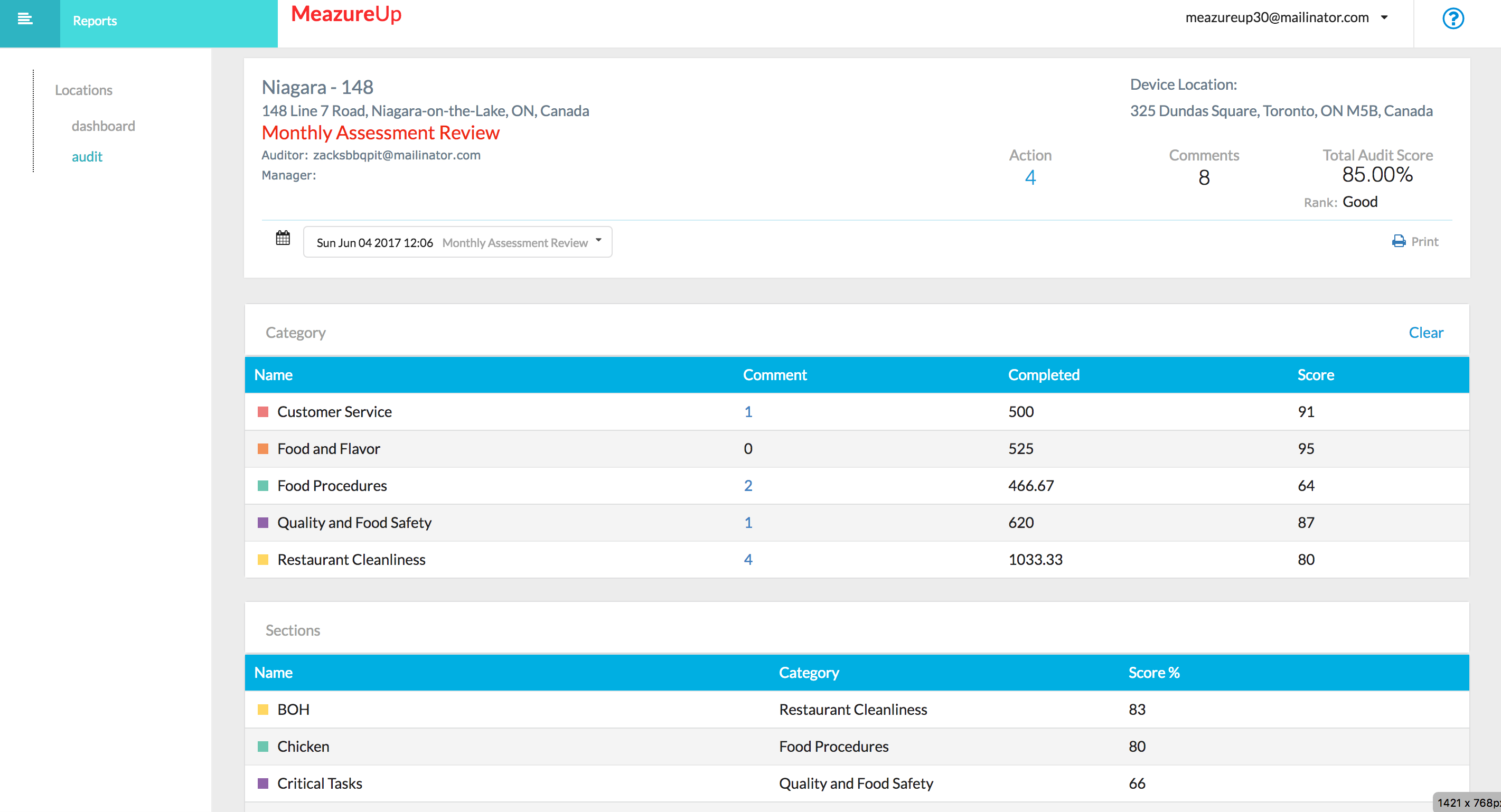
Task: Click the caret next to meazureup30@mailinator.com
Action: [1384, 17]
